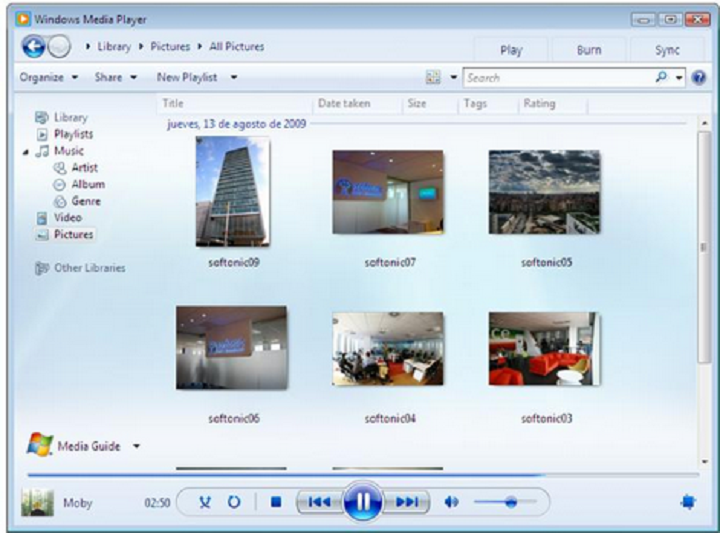720x533 pixels.
Task: Switch to the Burn tab
Action: [x=589, y=50]
